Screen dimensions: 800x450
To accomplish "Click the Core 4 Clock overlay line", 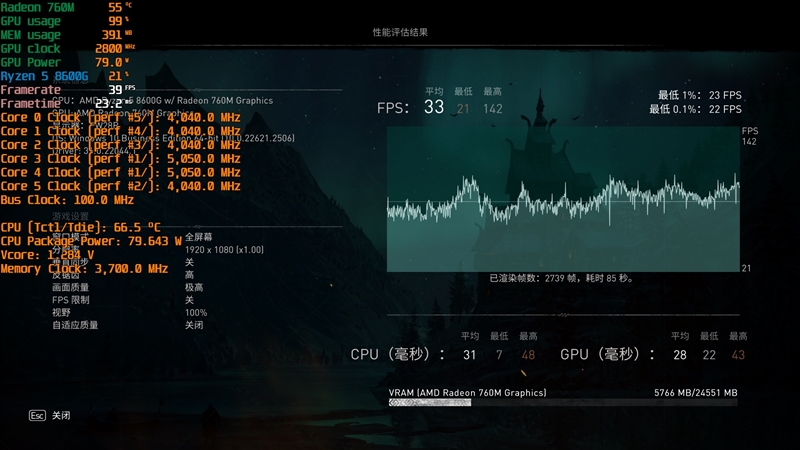I will point(120,172).
